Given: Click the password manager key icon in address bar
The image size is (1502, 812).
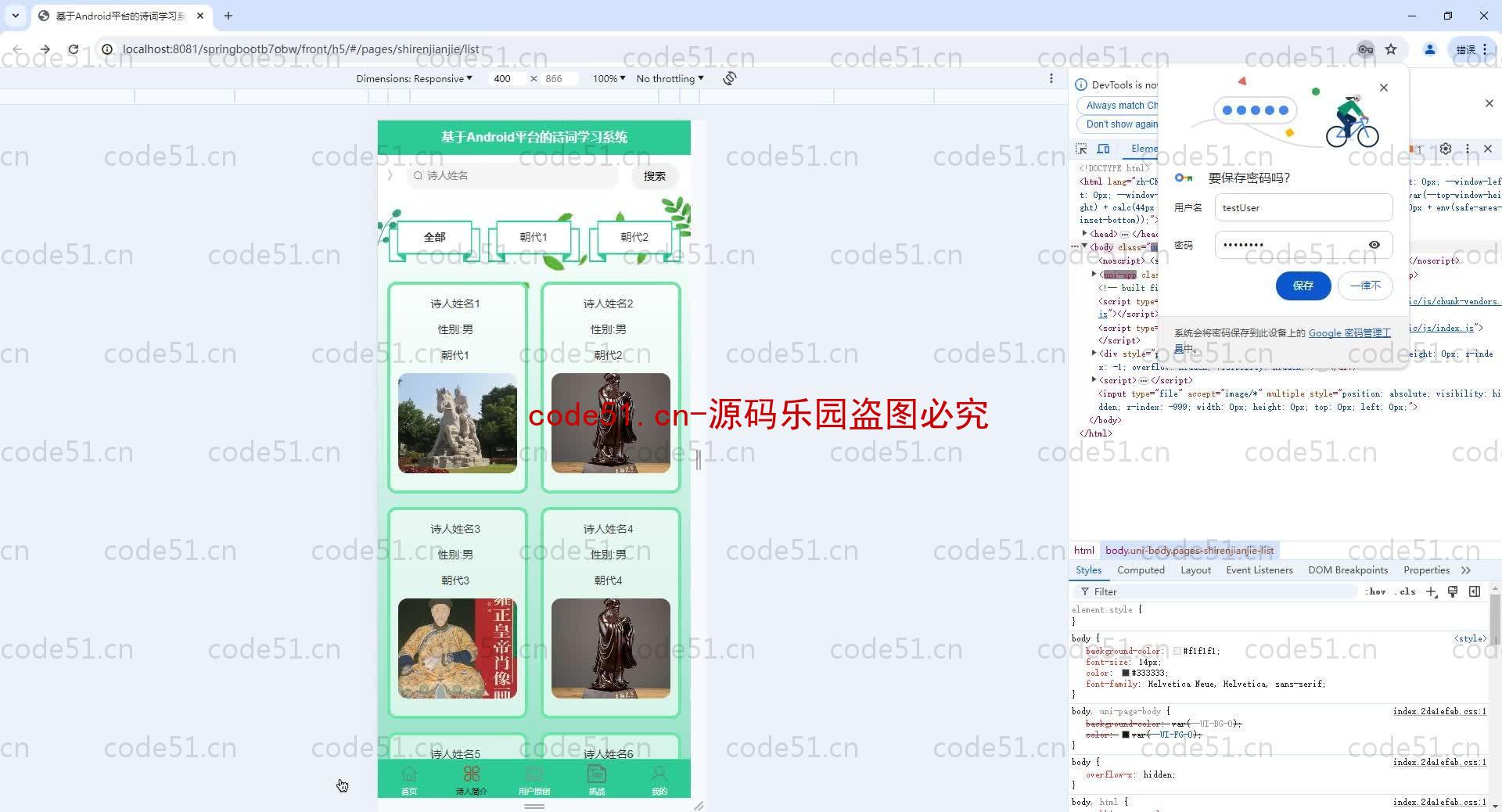Looking at the screenshot, I should pyautogui.click(x=1365, y=49).
